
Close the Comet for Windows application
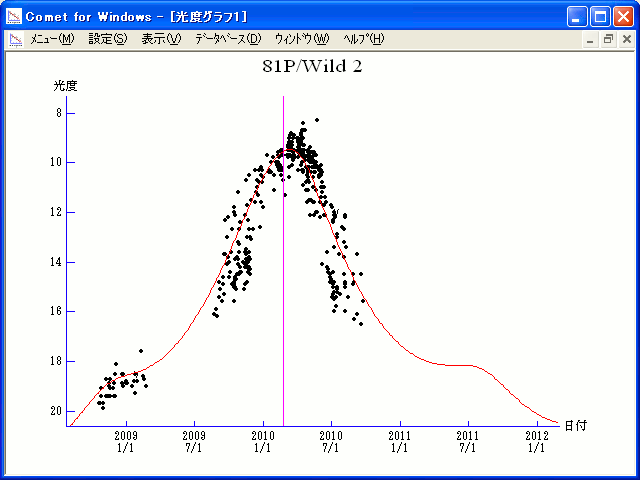[x=623, y=17]
